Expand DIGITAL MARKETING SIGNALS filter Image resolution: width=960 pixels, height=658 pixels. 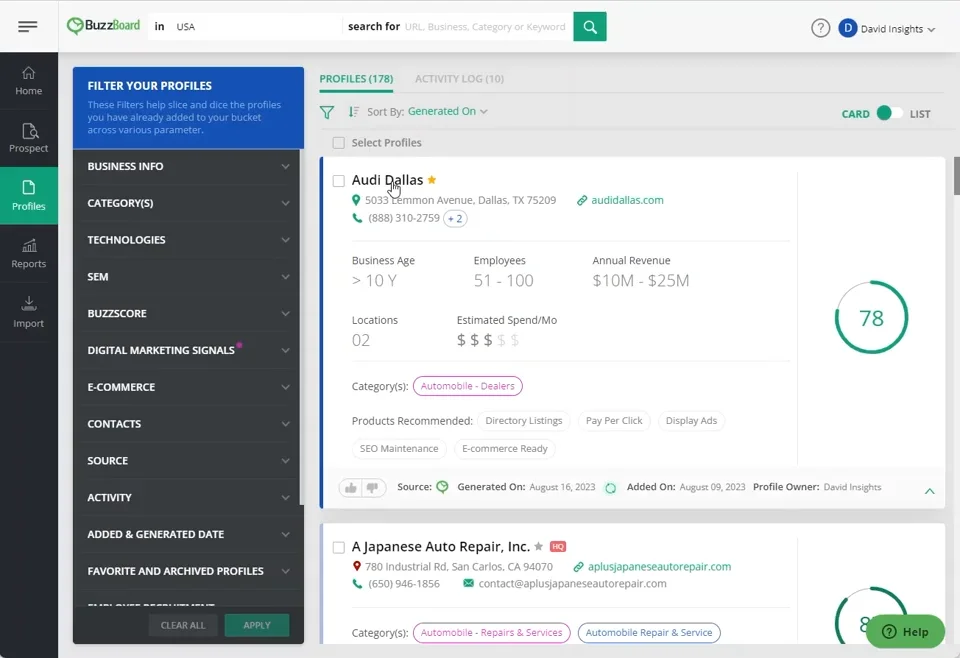[x=188, y=350]
